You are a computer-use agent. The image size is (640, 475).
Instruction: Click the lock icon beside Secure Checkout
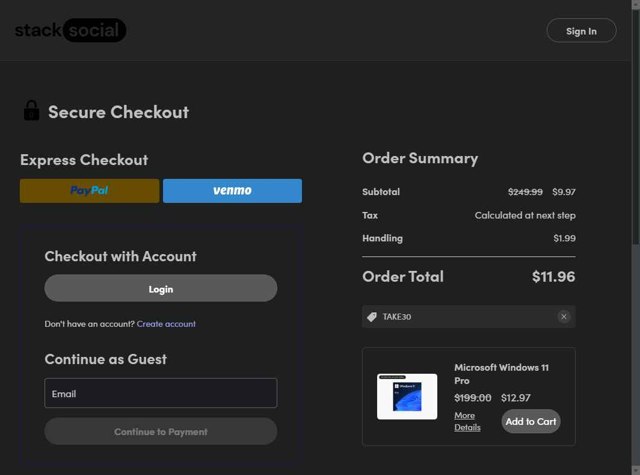point(31,111)
